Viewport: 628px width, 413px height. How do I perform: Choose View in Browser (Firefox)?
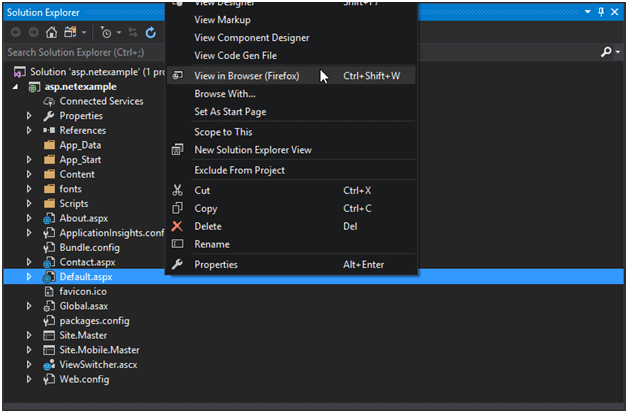[246, 75]
